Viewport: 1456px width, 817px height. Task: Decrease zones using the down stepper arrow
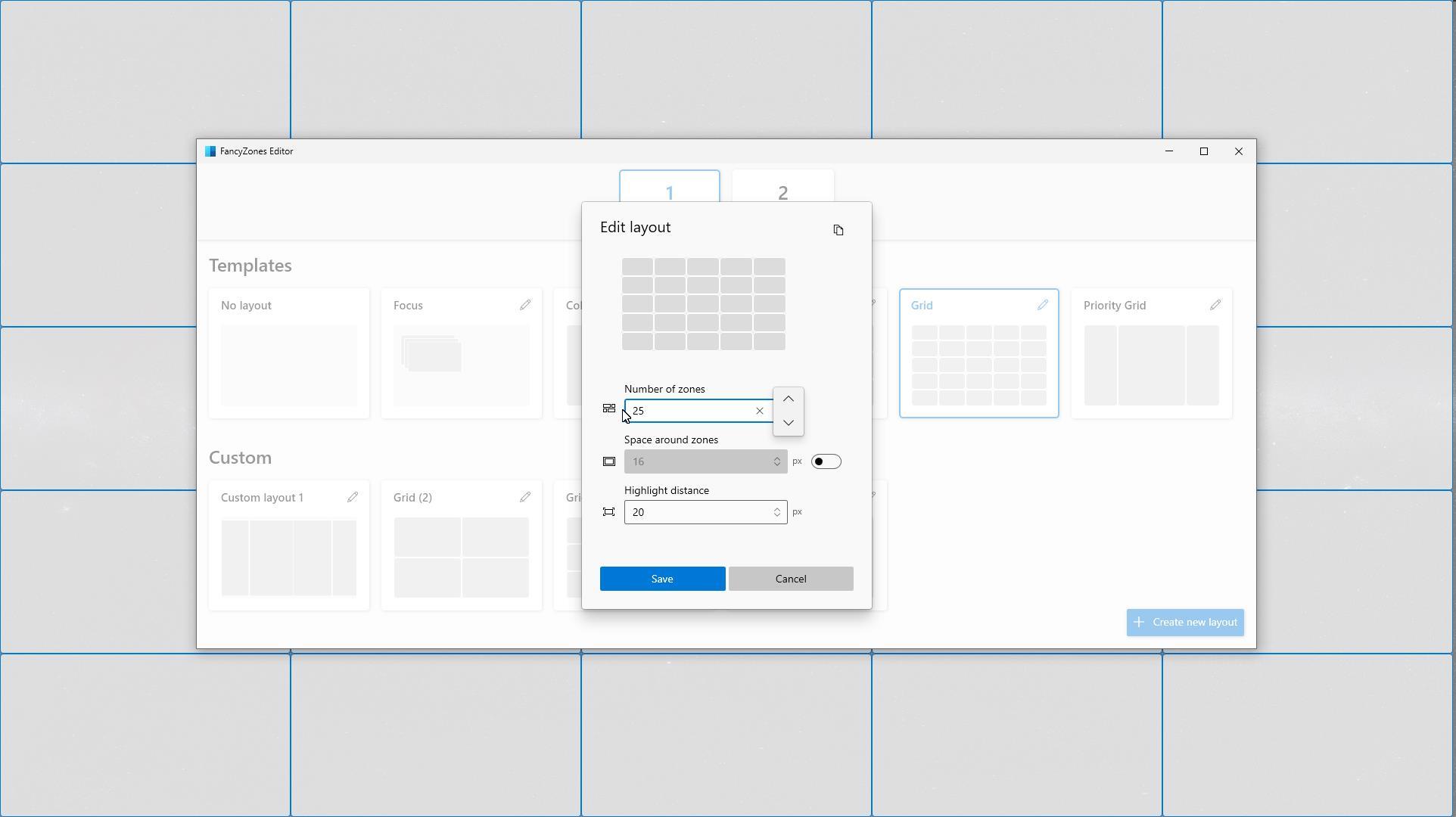click(788, 423)
